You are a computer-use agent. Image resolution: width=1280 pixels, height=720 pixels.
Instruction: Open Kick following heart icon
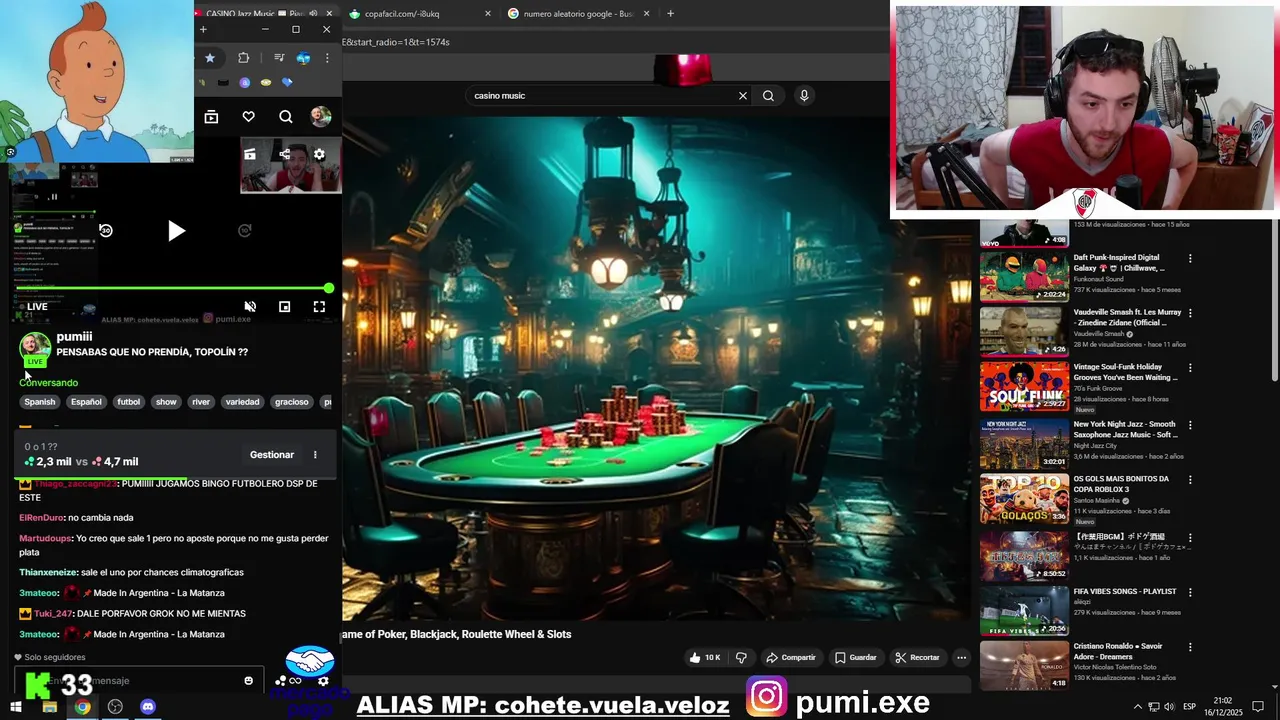click(x=248, y=117)
